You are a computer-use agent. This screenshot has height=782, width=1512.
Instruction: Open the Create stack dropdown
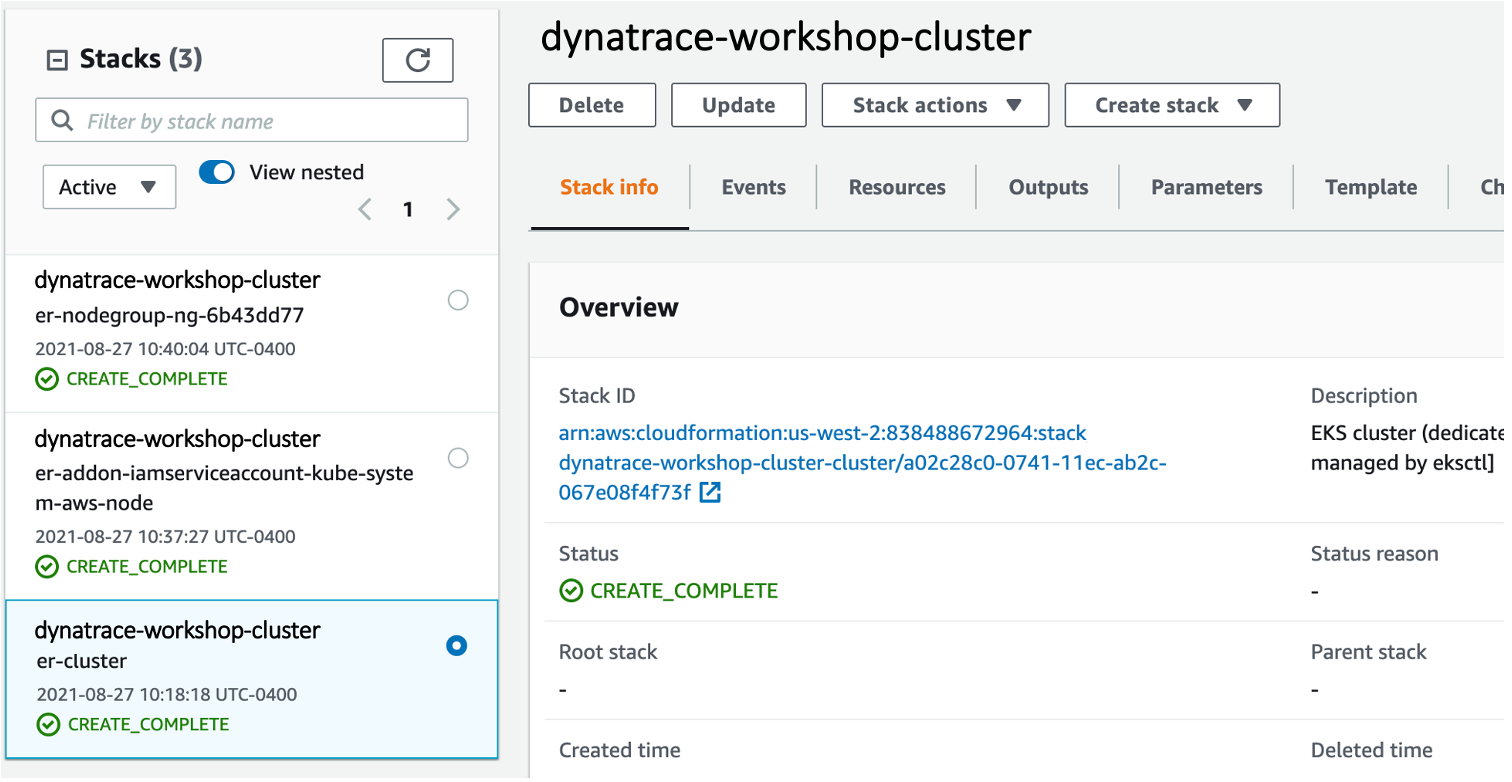[x=1172, y=105]
